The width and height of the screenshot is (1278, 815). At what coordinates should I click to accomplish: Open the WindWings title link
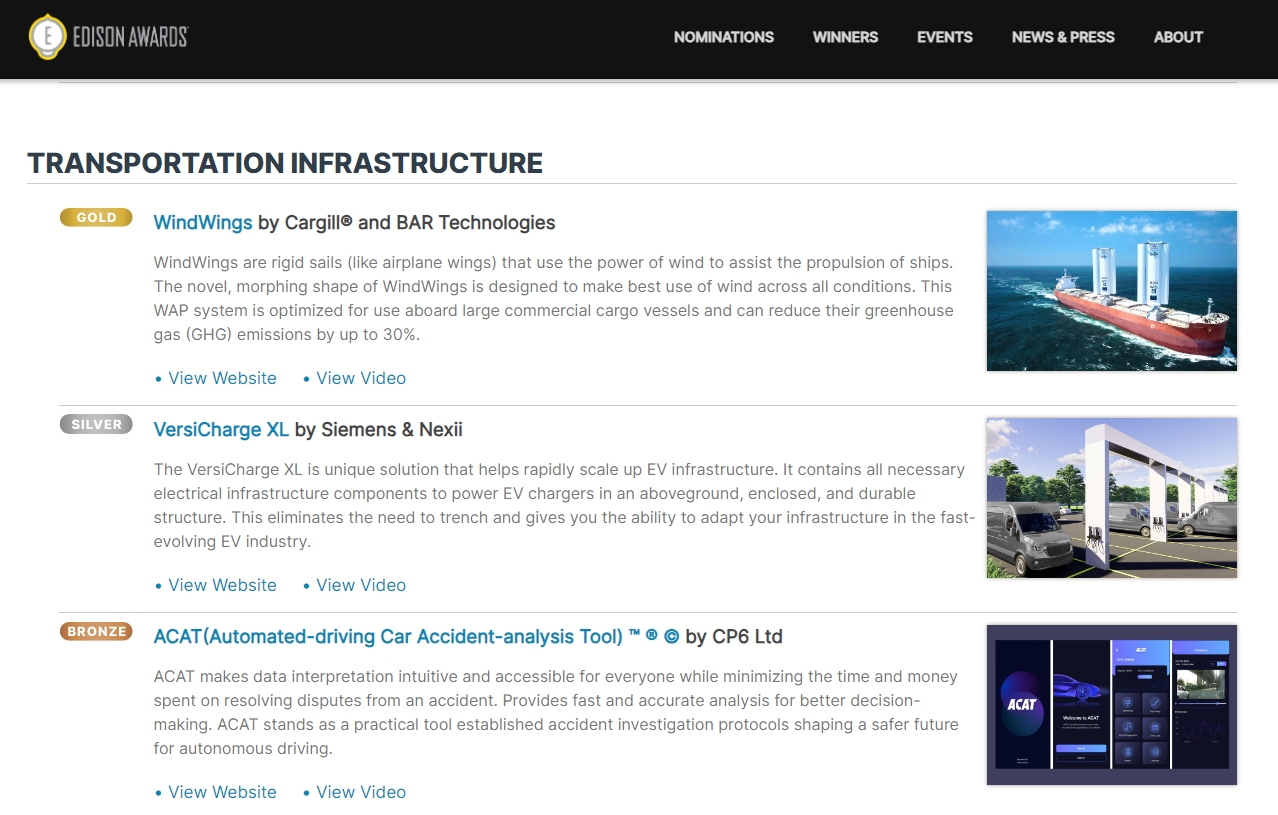click(203, 222)
